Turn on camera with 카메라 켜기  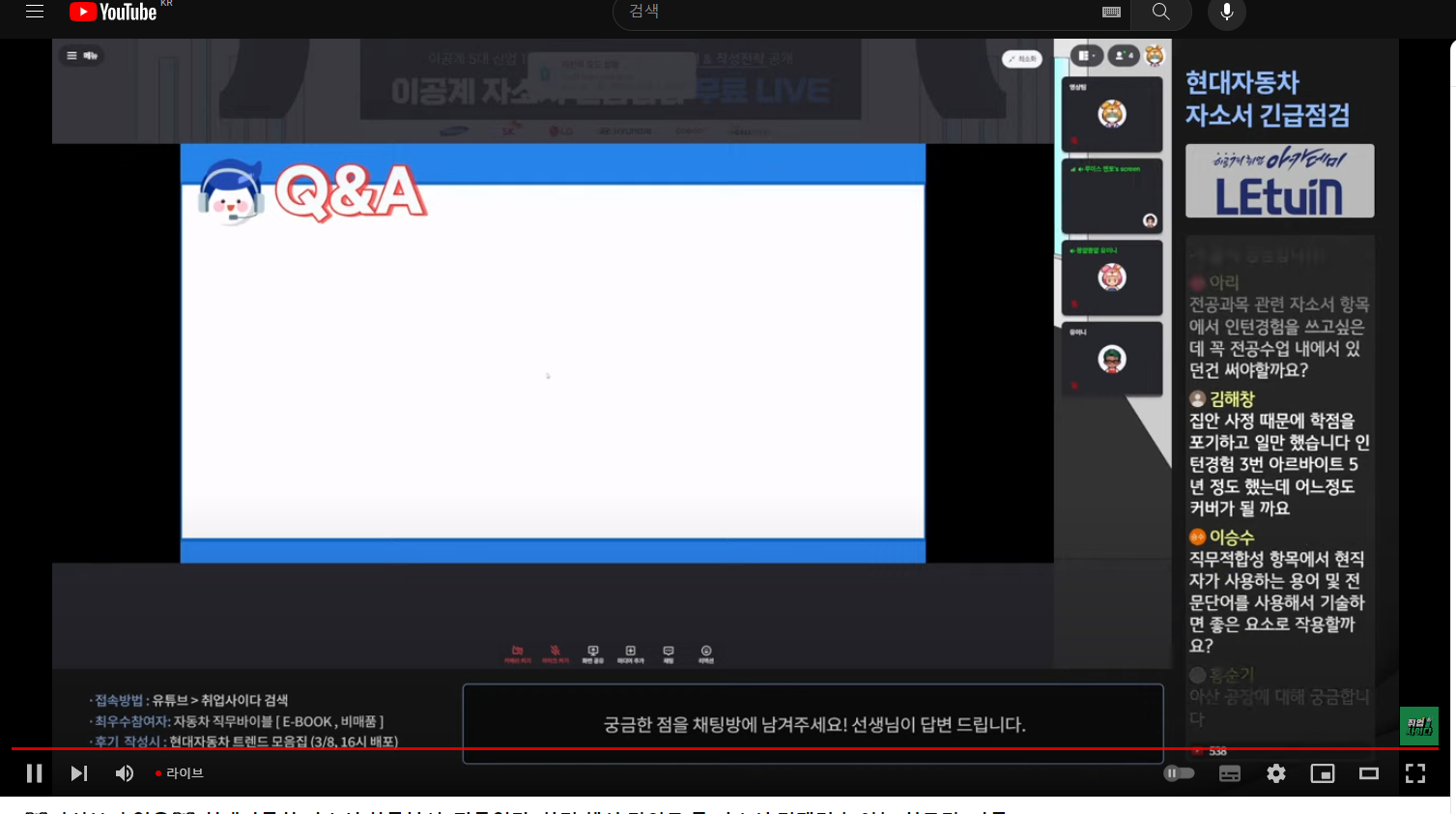click(x=518, y=654)
